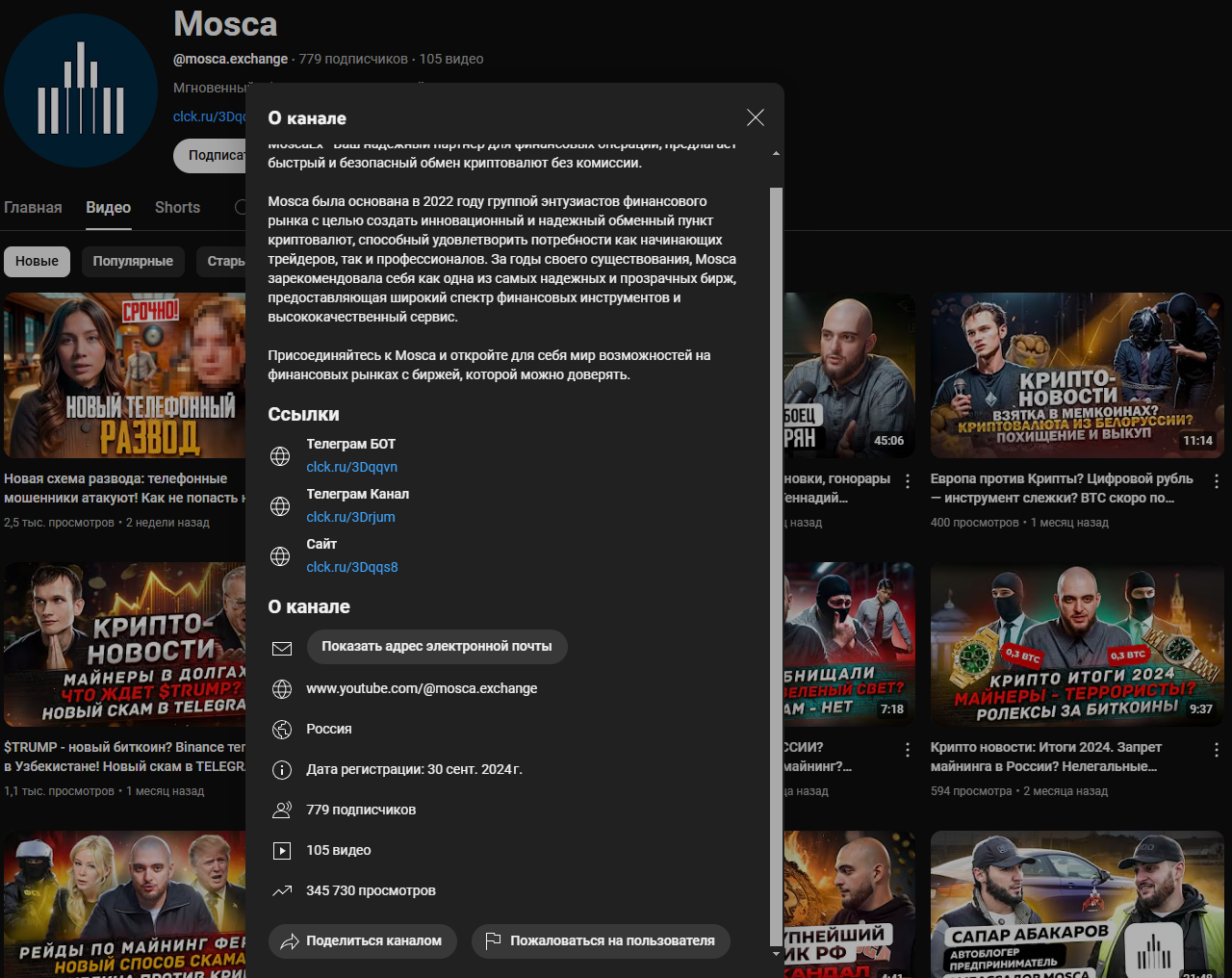Click the globe icon beside Телеграм Канал
1232x978 pixels.
coord(280,506)
